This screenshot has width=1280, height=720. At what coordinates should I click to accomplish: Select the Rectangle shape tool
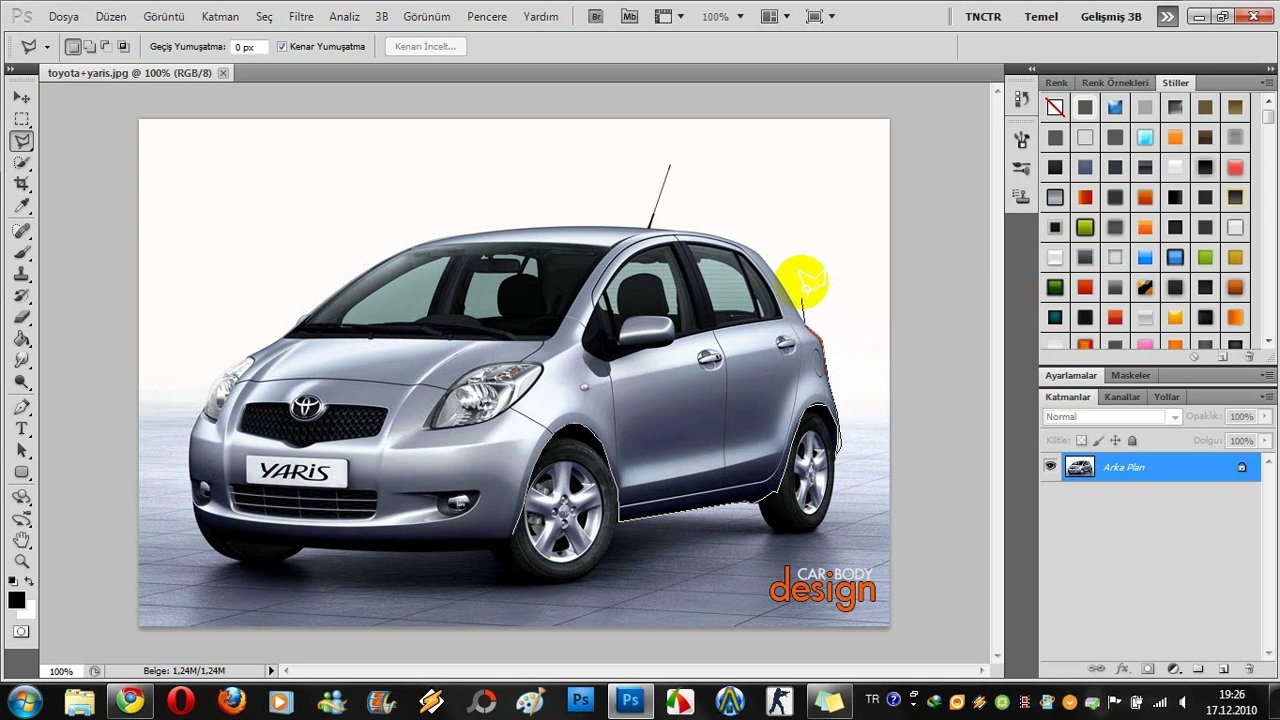pyautogui.click(x=21, y=472)
